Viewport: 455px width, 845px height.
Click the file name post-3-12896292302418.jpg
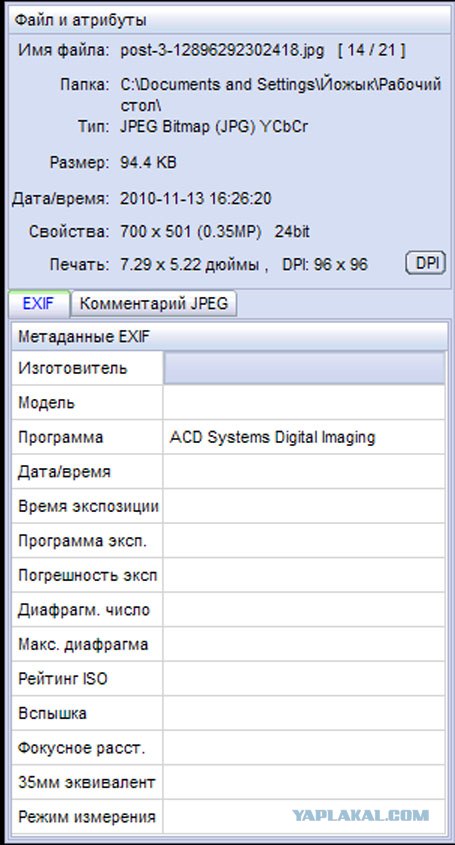tap(223, 51)
